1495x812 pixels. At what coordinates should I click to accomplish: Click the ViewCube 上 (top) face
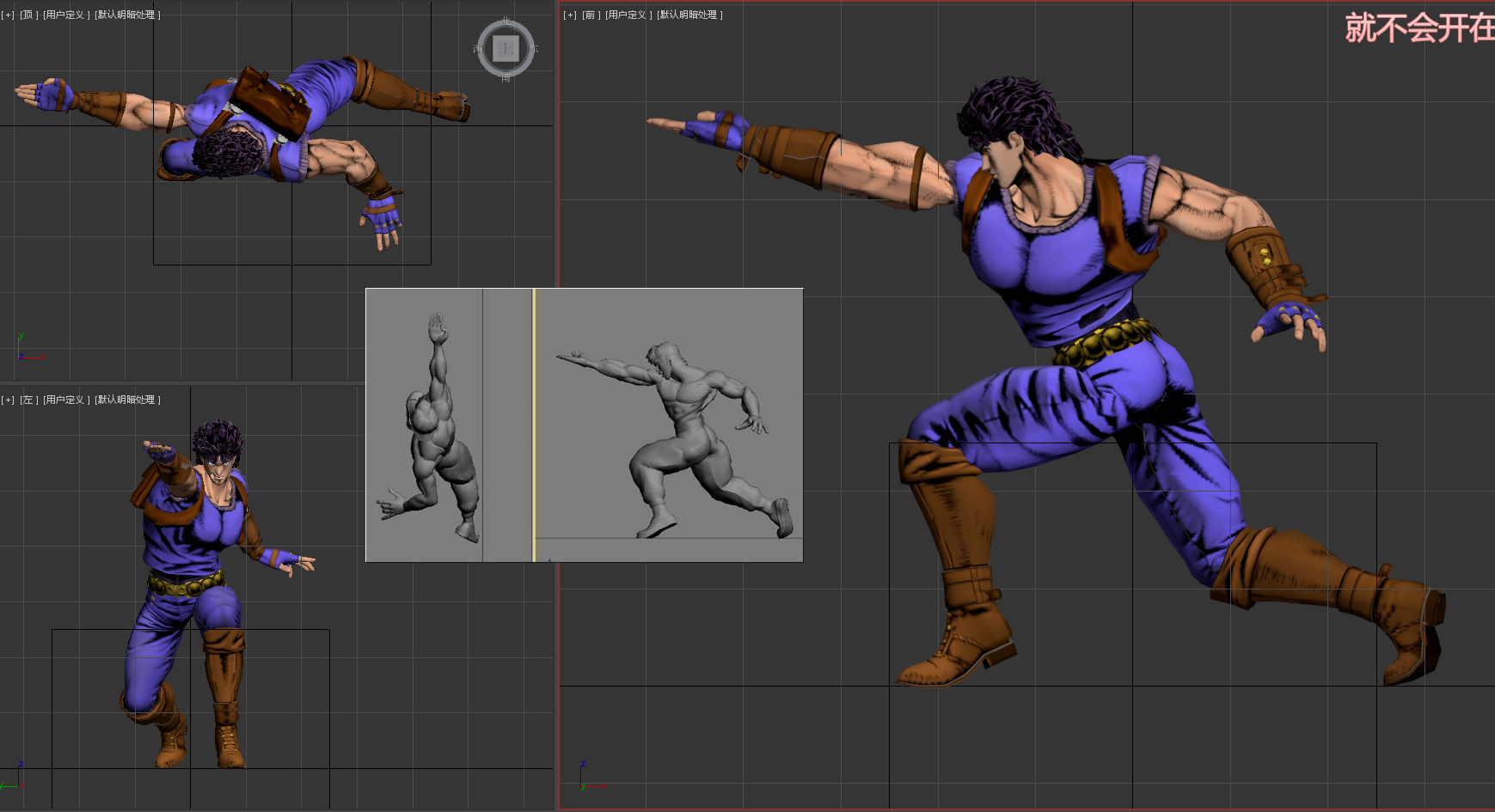(x=505, y=49)
